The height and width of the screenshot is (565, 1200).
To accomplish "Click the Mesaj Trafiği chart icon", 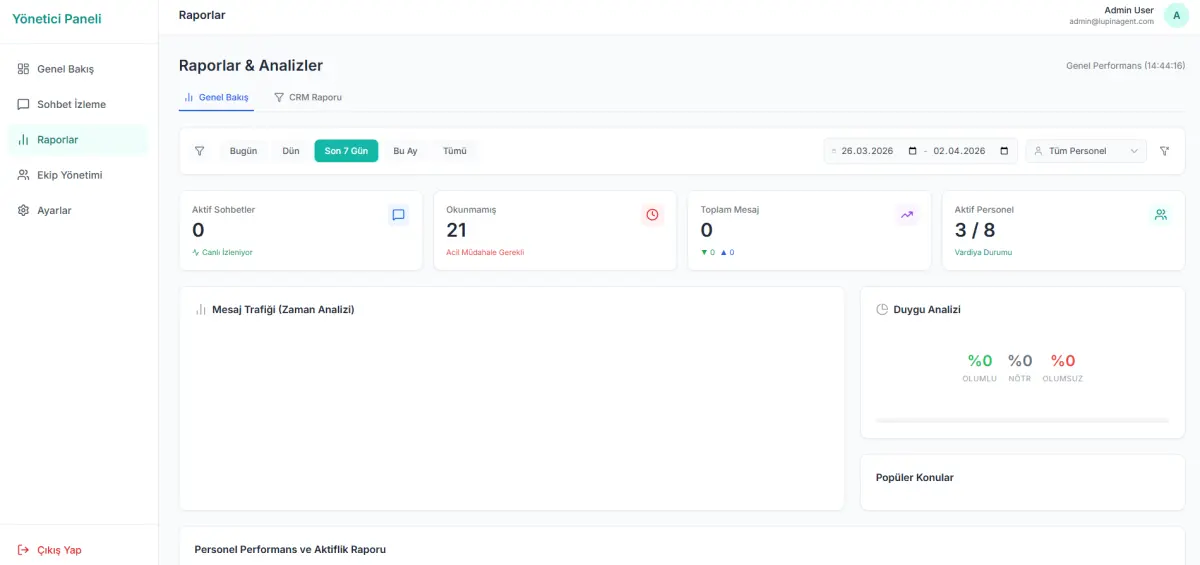I will pos(200,310).
